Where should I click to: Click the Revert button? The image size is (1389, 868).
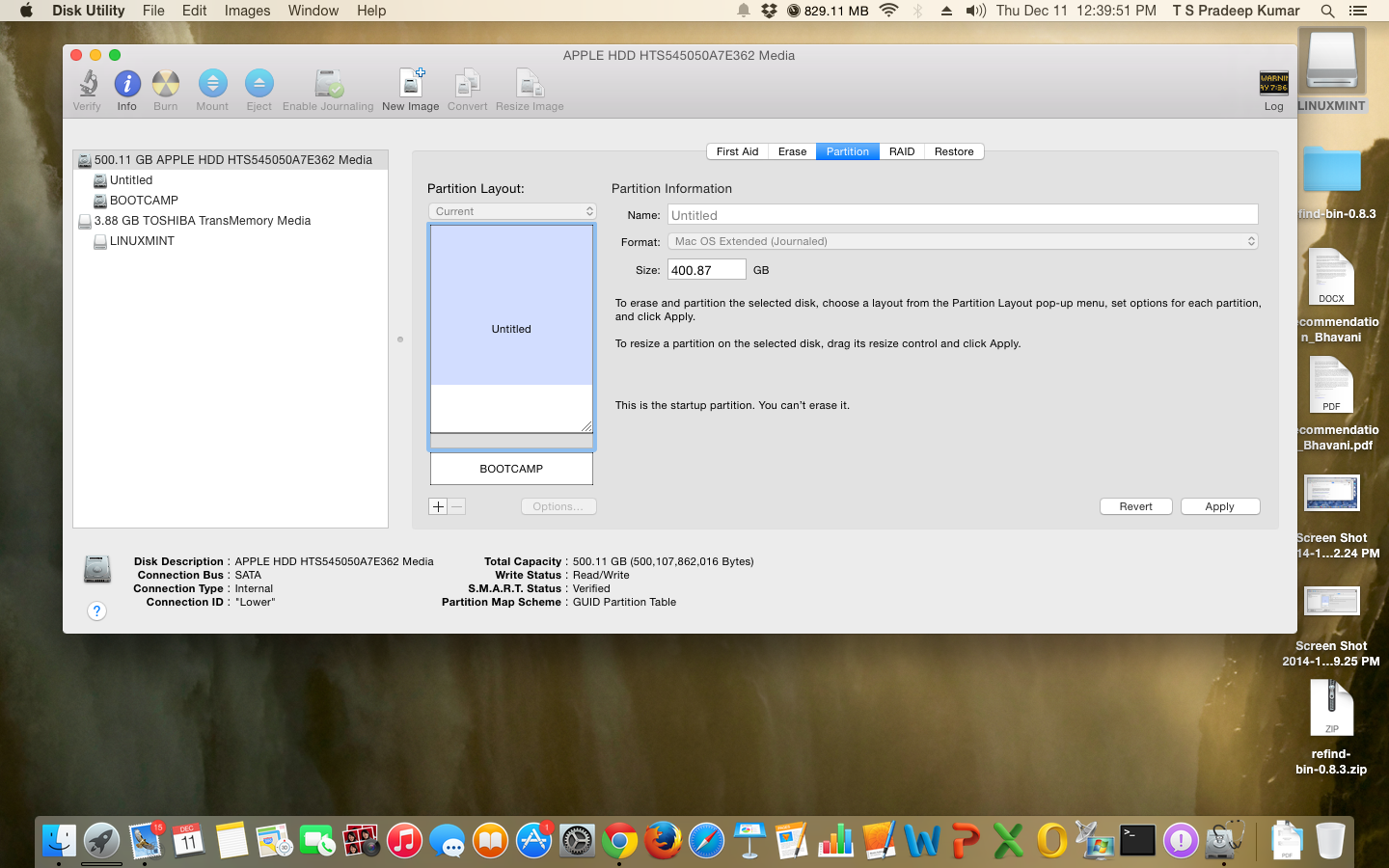point(1136,506)
